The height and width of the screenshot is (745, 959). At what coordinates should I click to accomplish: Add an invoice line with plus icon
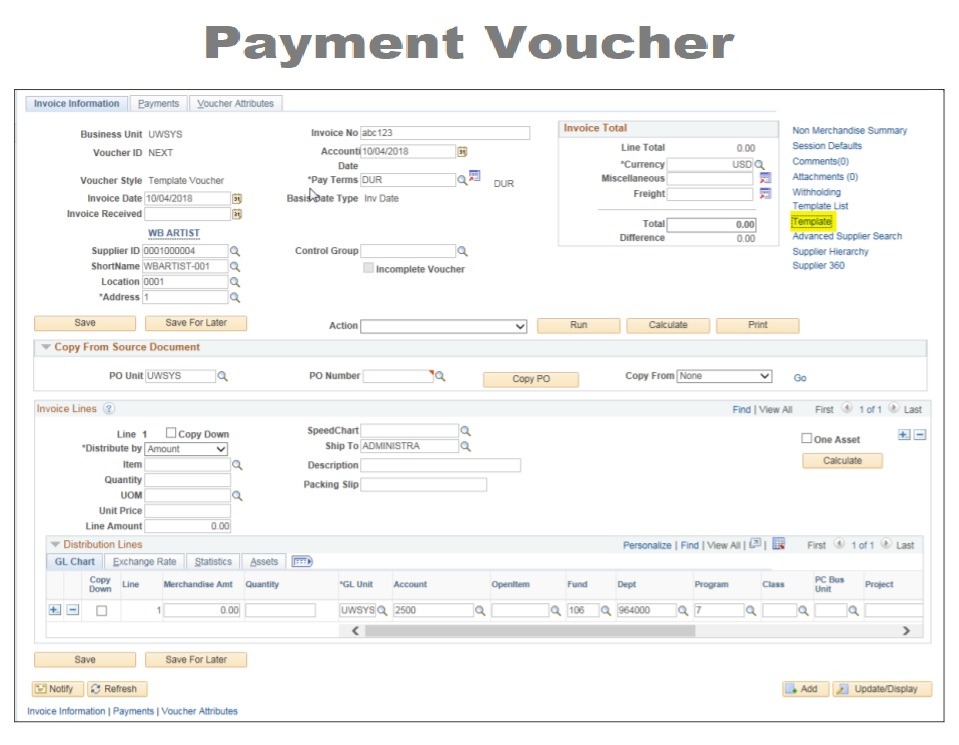(x=904, y=435)
